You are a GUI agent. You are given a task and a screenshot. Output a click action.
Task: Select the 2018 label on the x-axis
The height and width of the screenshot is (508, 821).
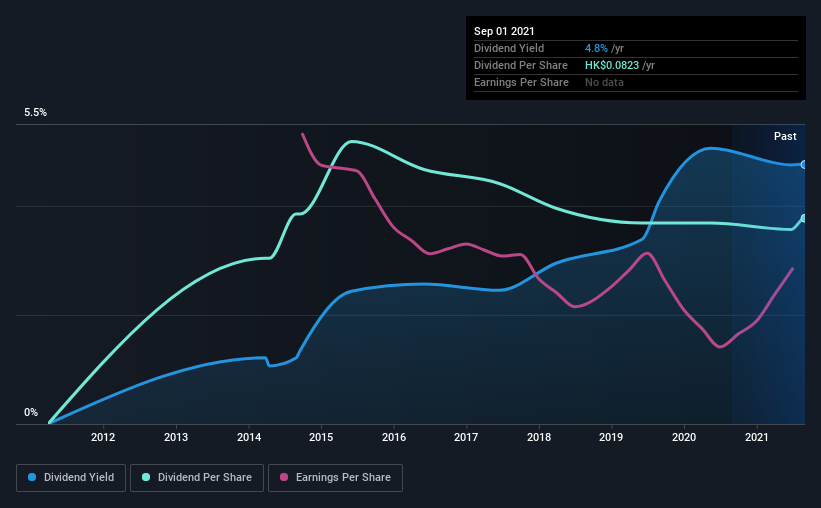coord(539,437)
